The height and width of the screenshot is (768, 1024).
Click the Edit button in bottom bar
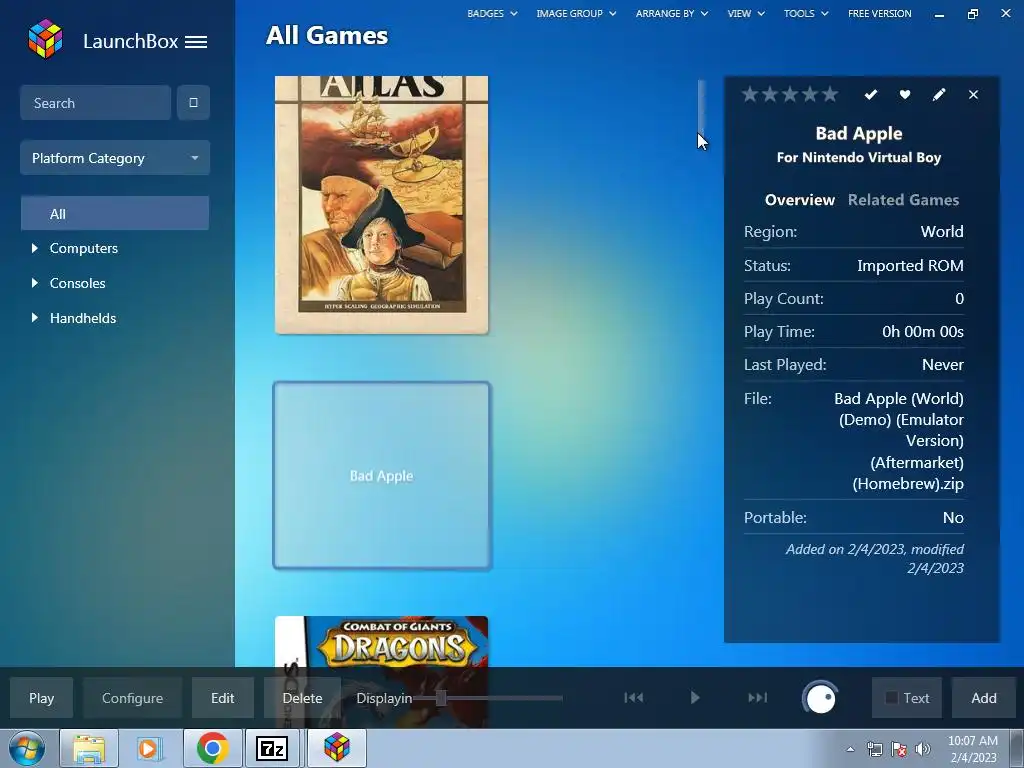(x=222, y=698)
